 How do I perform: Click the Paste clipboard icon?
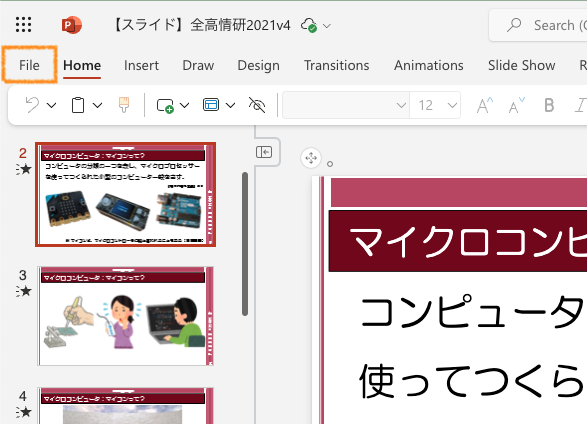pos(77,105)
